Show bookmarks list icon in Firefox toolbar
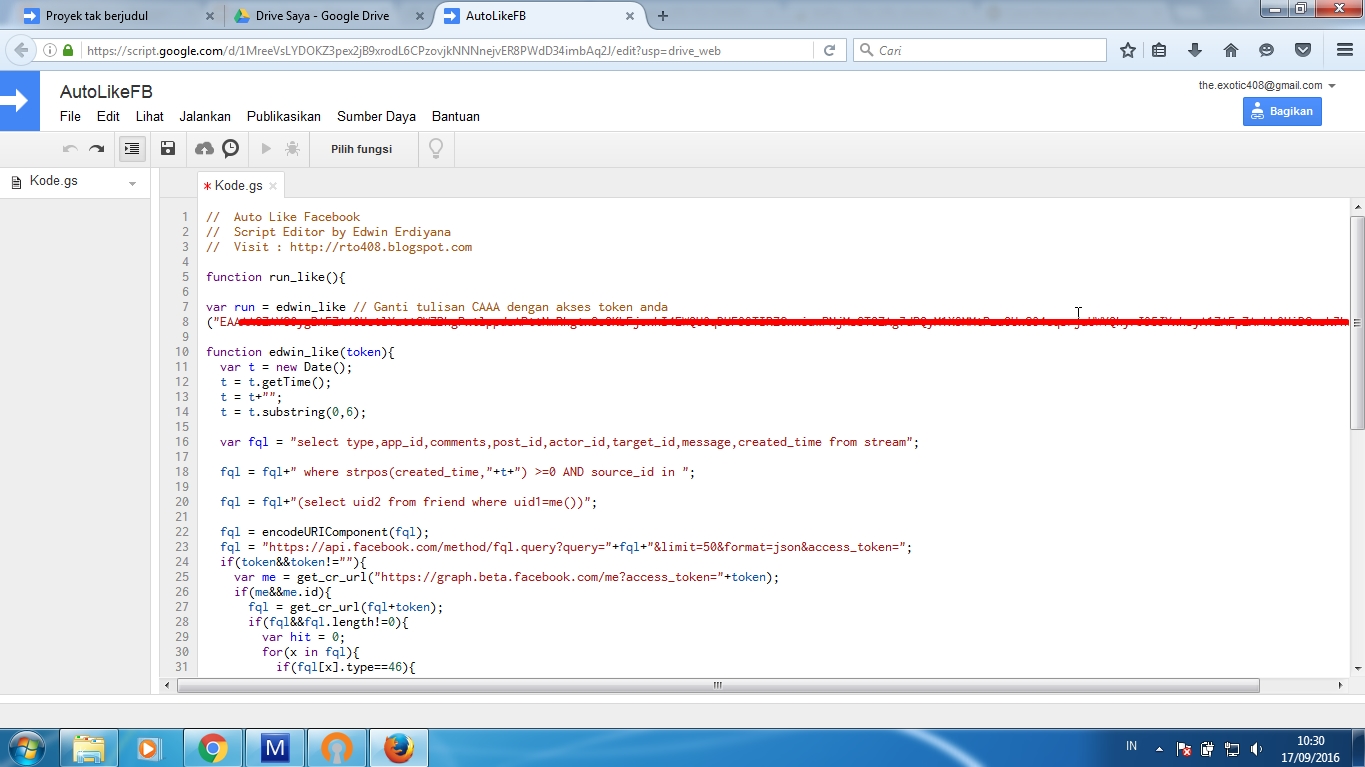This screenshot has height=767, width=1365. (1159, 50)
